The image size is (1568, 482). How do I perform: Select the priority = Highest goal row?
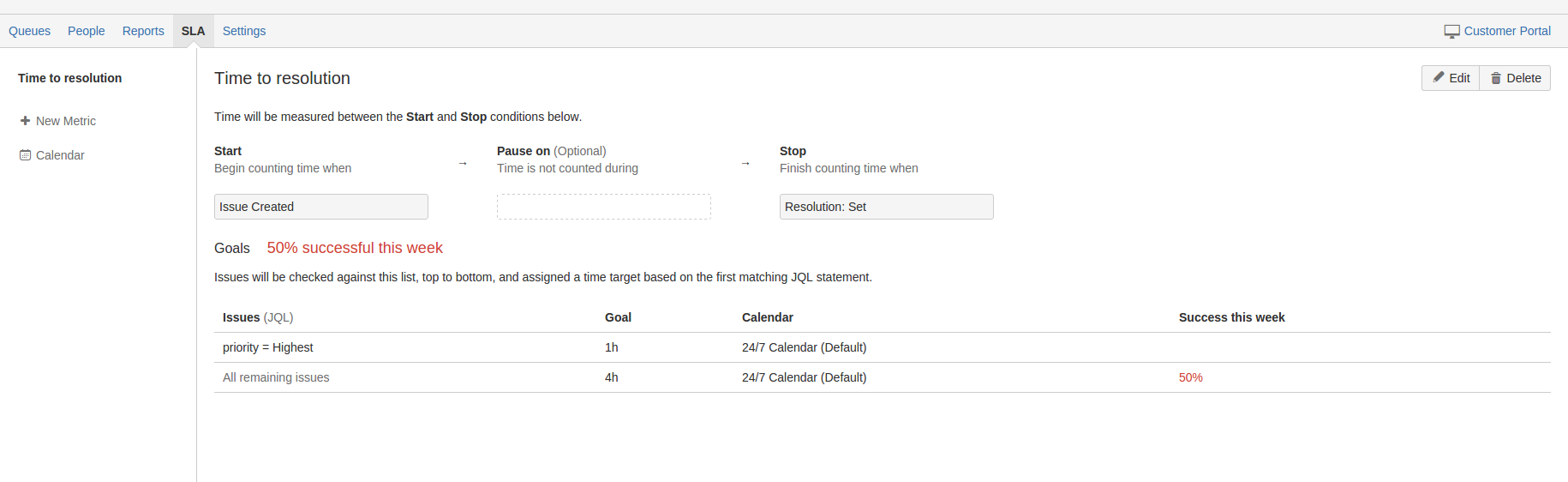[x=268, y=347]
